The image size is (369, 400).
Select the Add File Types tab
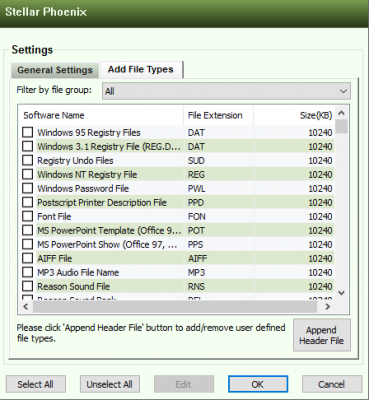point(141,69)
